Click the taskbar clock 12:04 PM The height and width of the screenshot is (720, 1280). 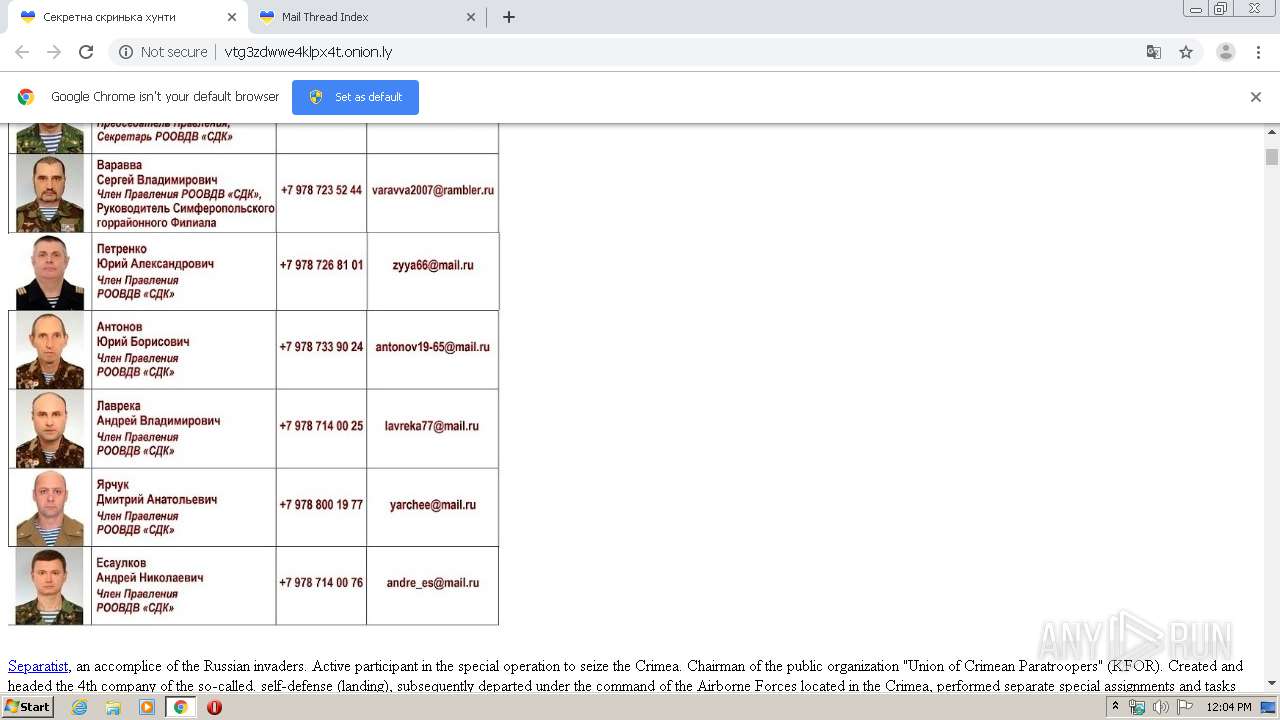pos(1229,707)
